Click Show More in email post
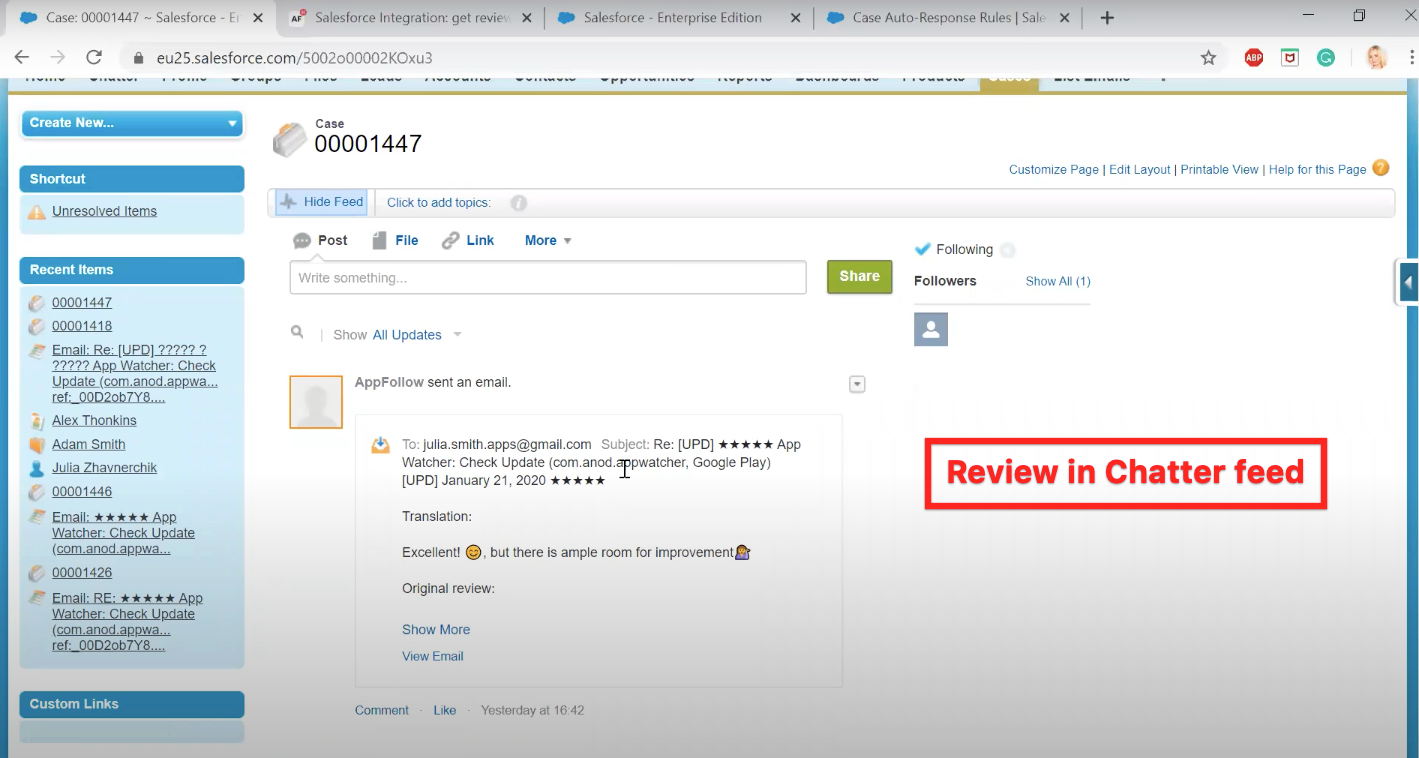The height and width of the screenshot is (758, 1419). coord(436,629)
